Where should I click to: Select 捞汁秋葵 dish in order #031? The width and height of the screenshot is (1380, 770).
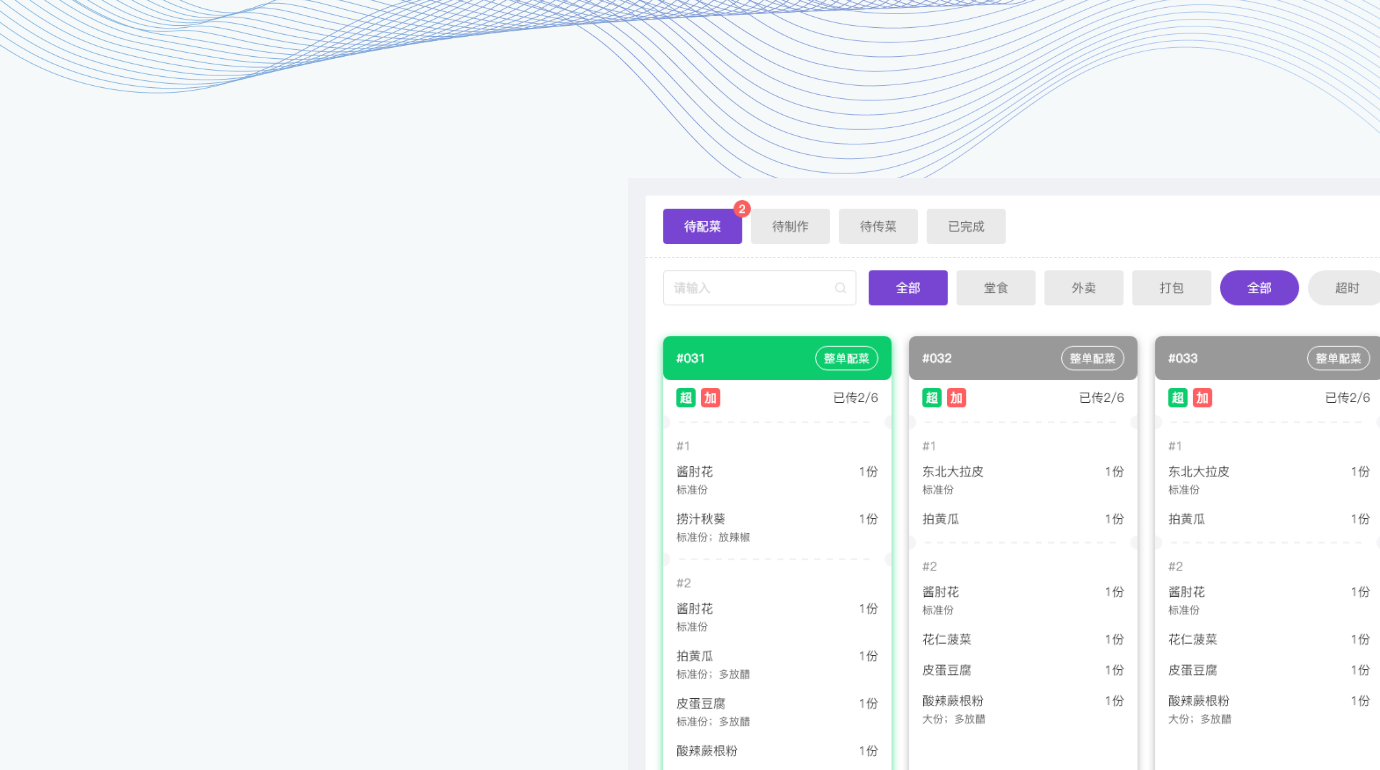(x=701, y=519)
